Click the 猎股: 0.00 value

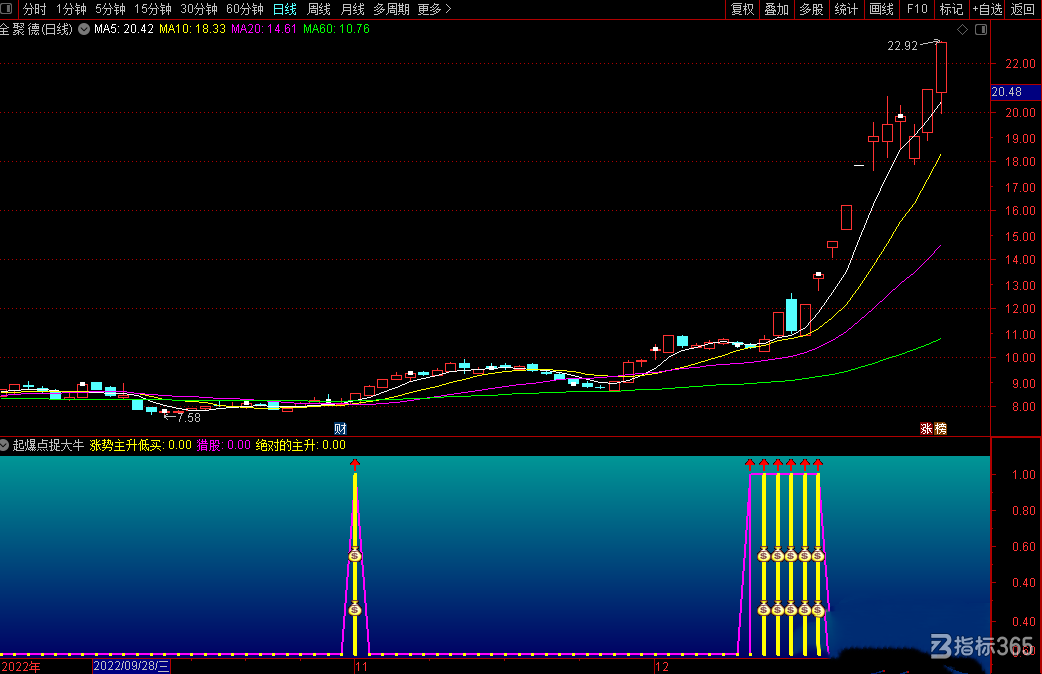click(x=223, y=445)
